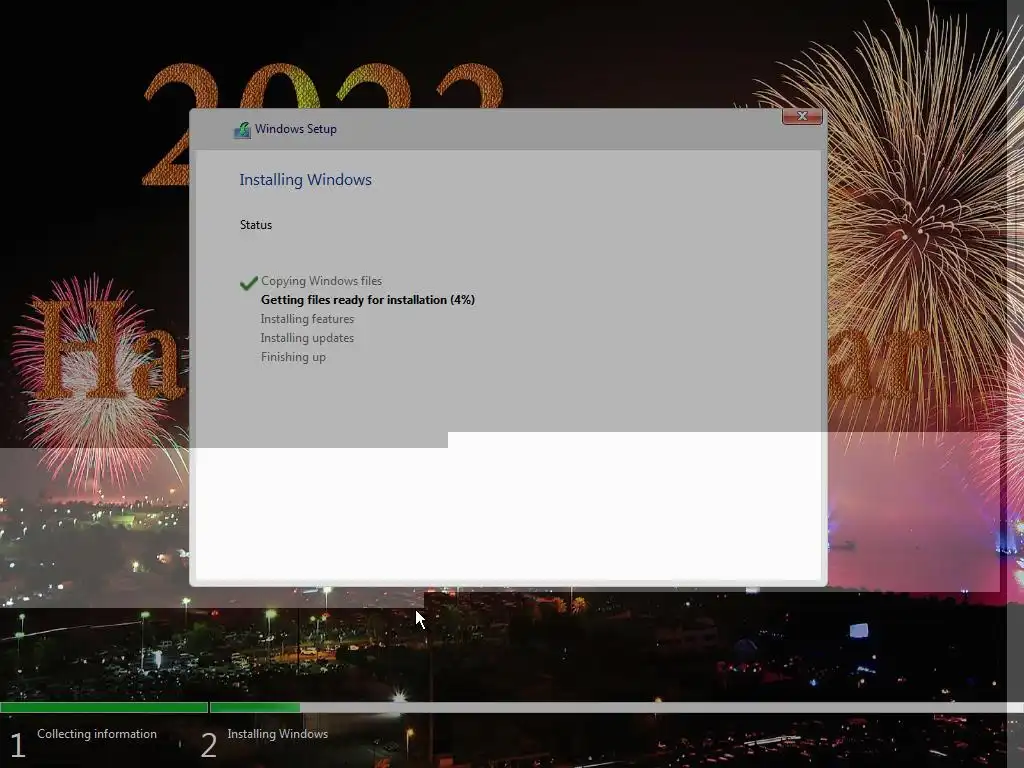The image size is (1024, 768).
Task: Click the completed first progress bar segment
Action: [104, 707]
